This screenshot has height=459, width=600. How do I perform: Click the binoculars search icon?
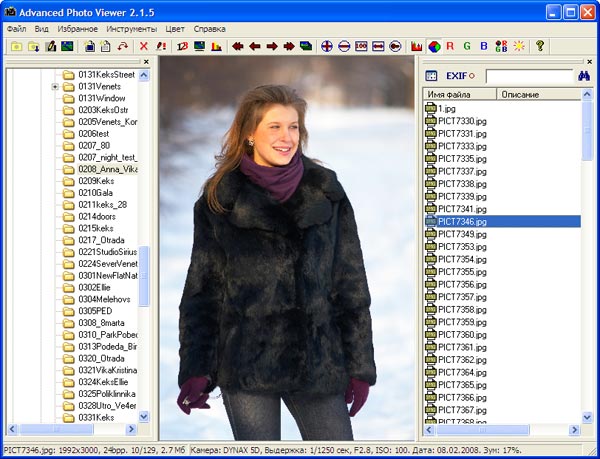click(x=584, y=76)
